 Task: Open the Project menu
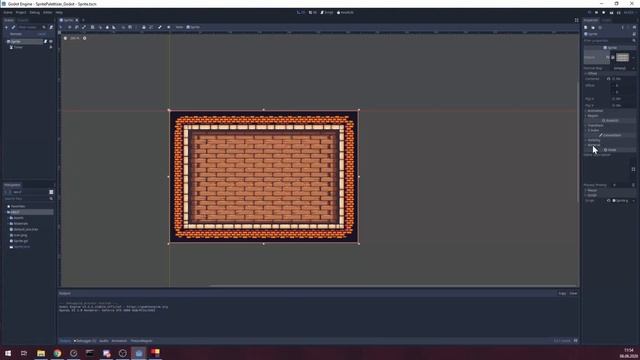(x=21, y=13)
